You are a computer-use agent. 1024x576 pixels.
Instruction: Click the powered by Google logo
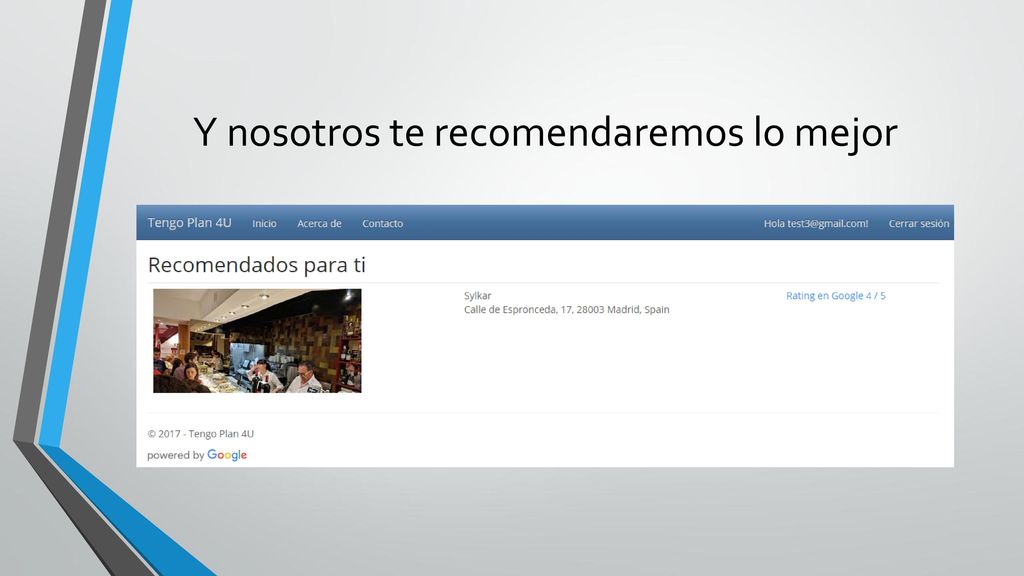197,455
